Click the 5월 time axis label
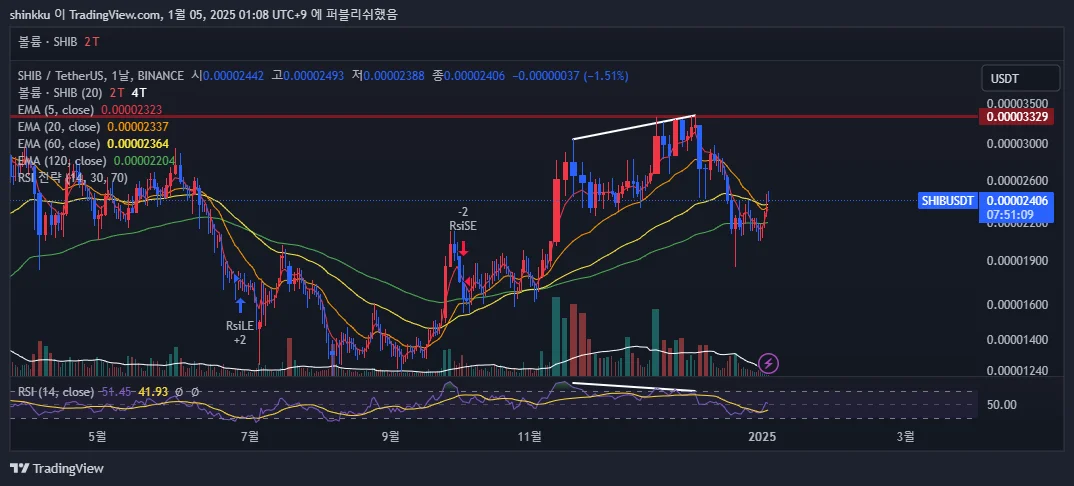This screenshot has height=486, width=1074. pos(97,435)
